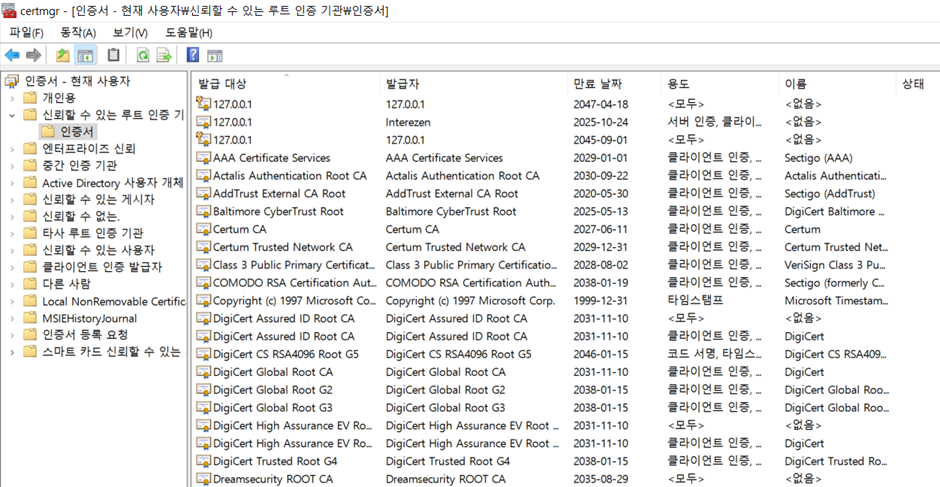940x487 pixels.
Task: Click the forward arrow toolbar icon
Action: 34,55
